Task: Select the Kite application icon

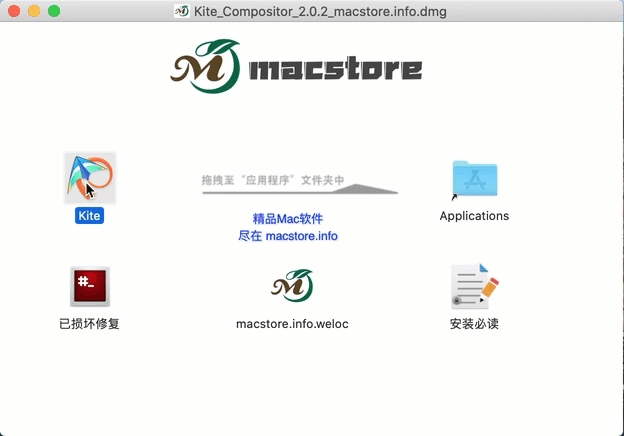Action: (90, 178)
